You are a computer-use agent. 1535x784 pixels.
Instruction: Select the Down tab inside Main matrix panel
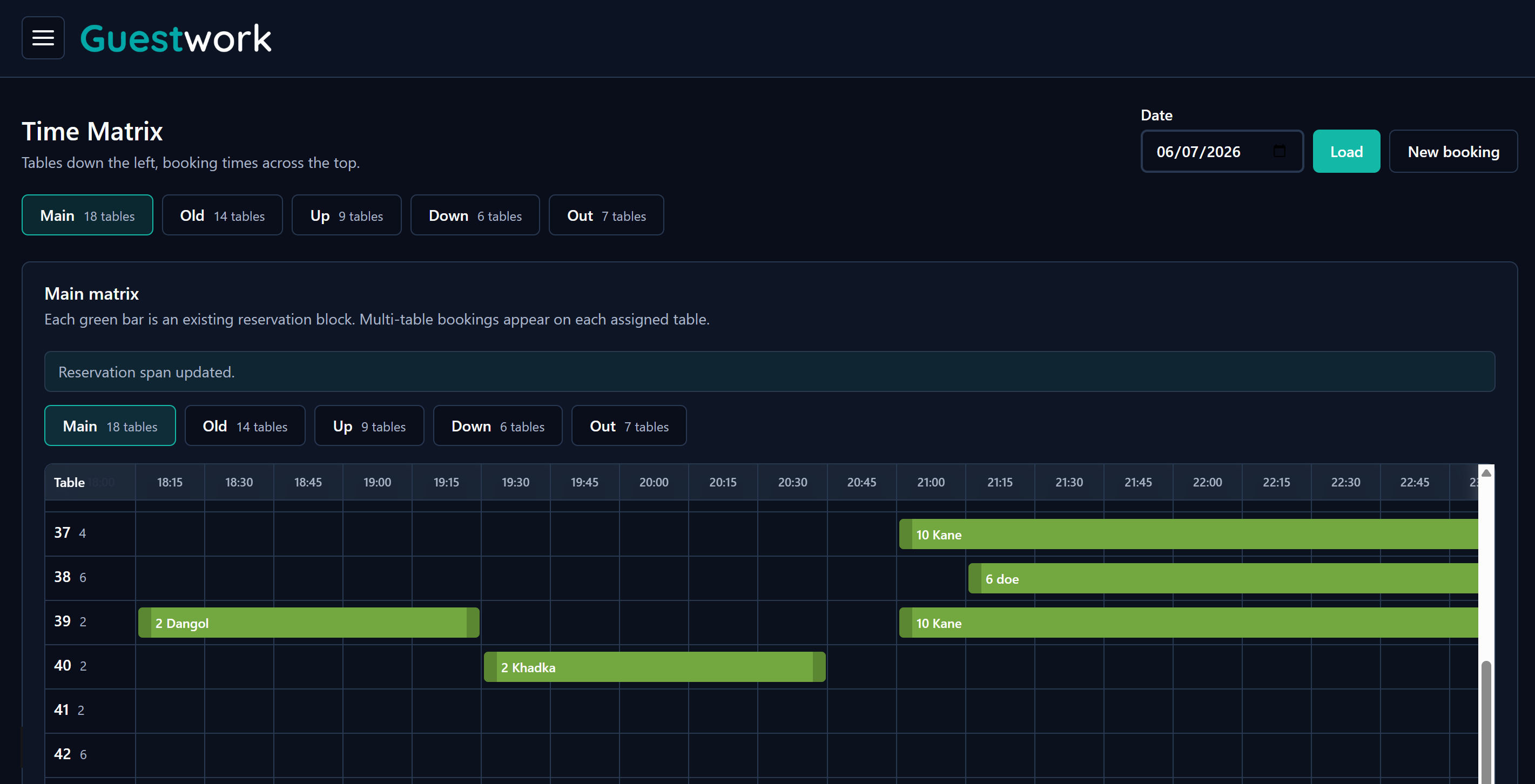pos(497,425)
